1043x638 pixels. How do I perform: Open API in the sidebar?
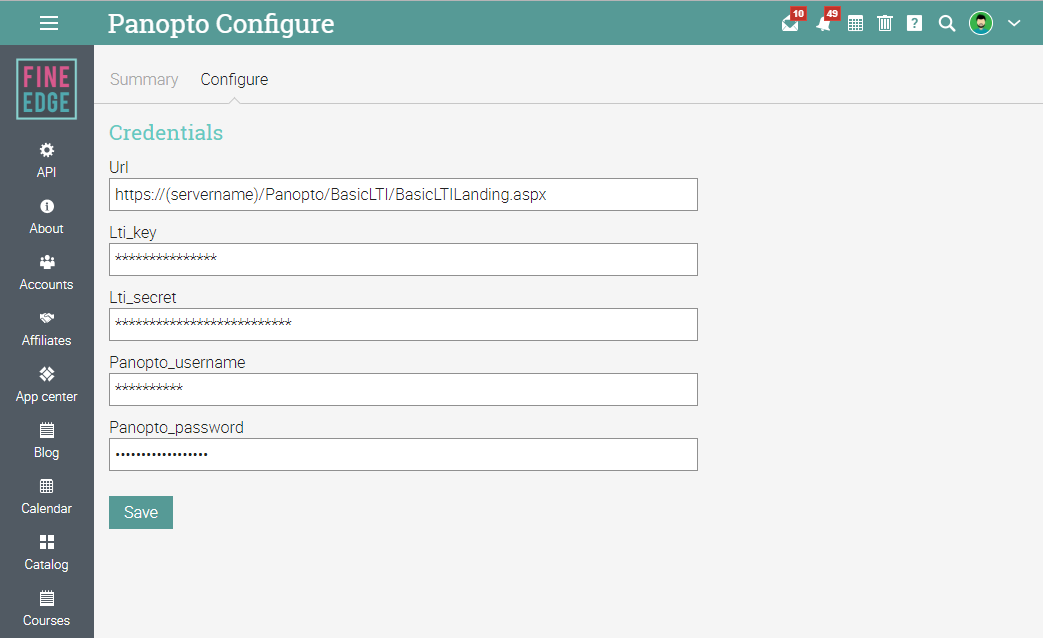coord(47,160)
